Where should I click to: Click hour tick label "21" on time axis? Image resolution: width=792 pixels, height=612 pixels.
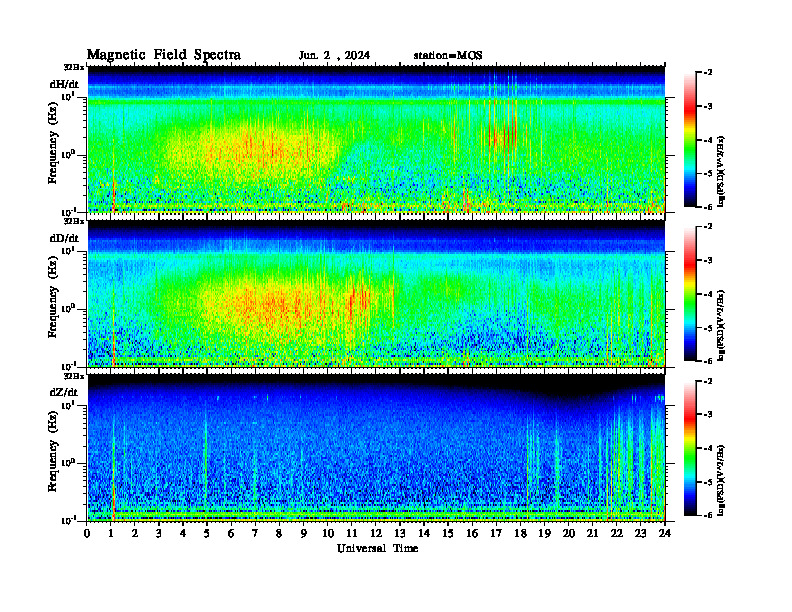(x=592, y=534)
